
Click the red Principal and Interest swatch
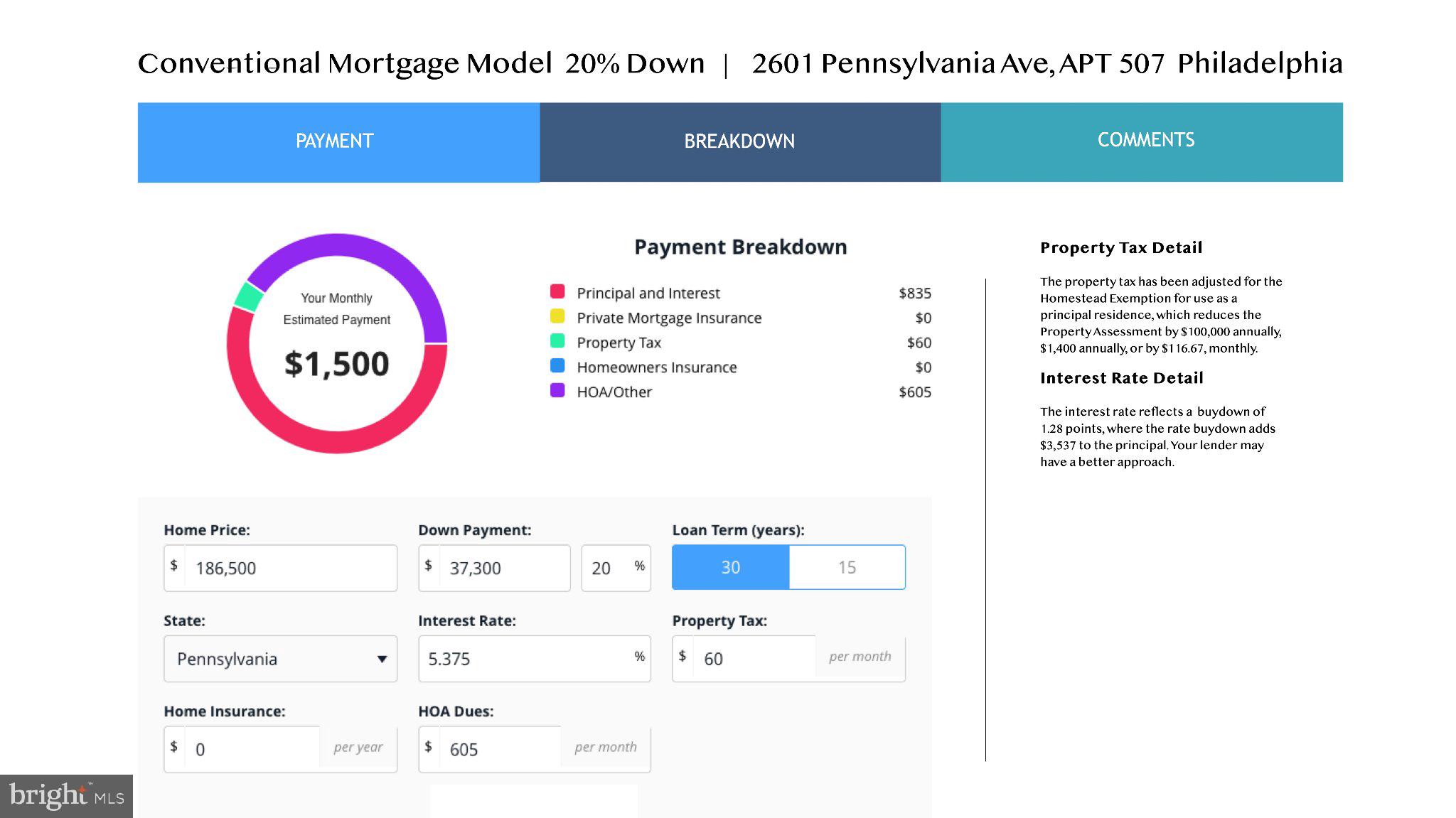tap(557, 291)
